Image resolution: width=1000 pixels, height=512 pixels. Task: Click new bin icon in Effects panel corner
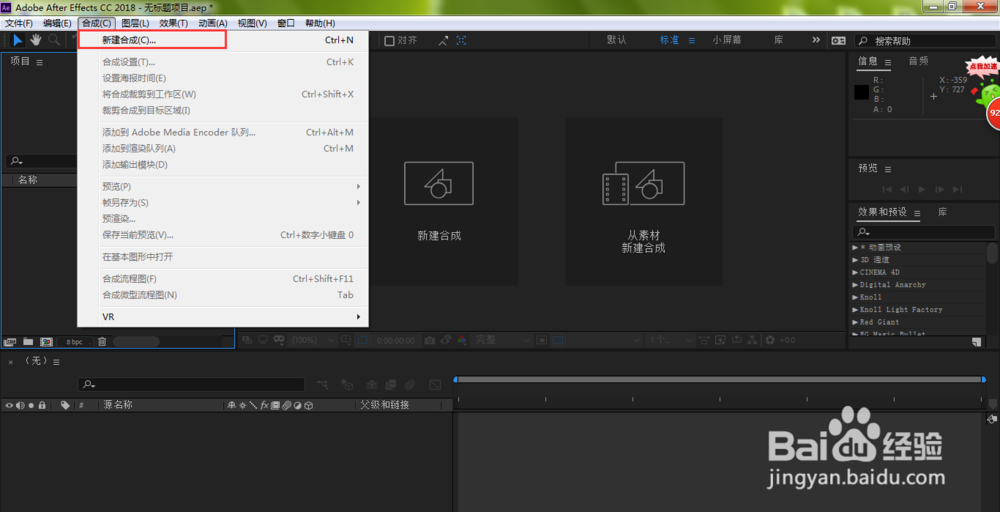976,342
